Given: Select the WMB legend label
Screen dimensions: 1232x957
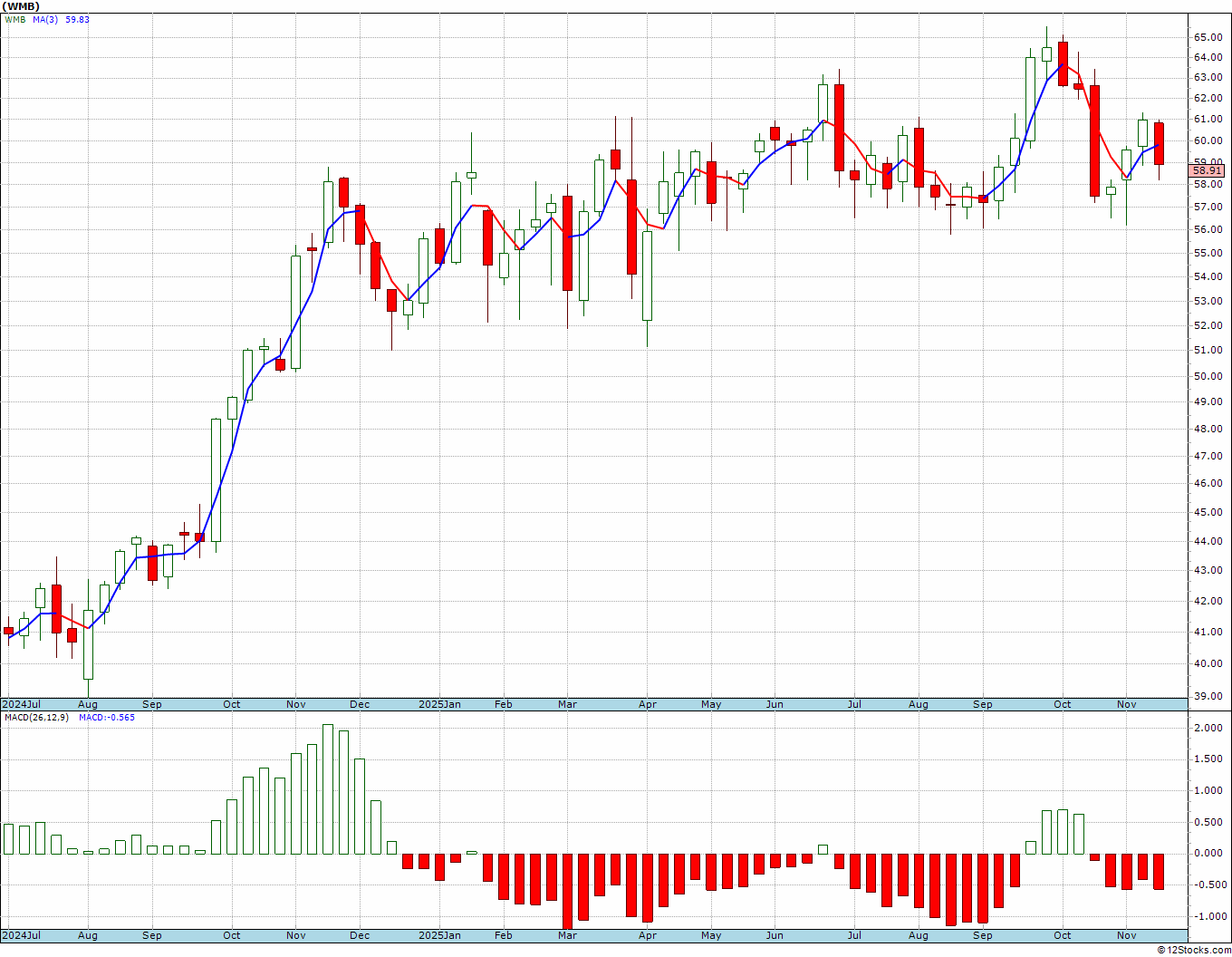Looking at the screenshot, I should coord(15,19).
